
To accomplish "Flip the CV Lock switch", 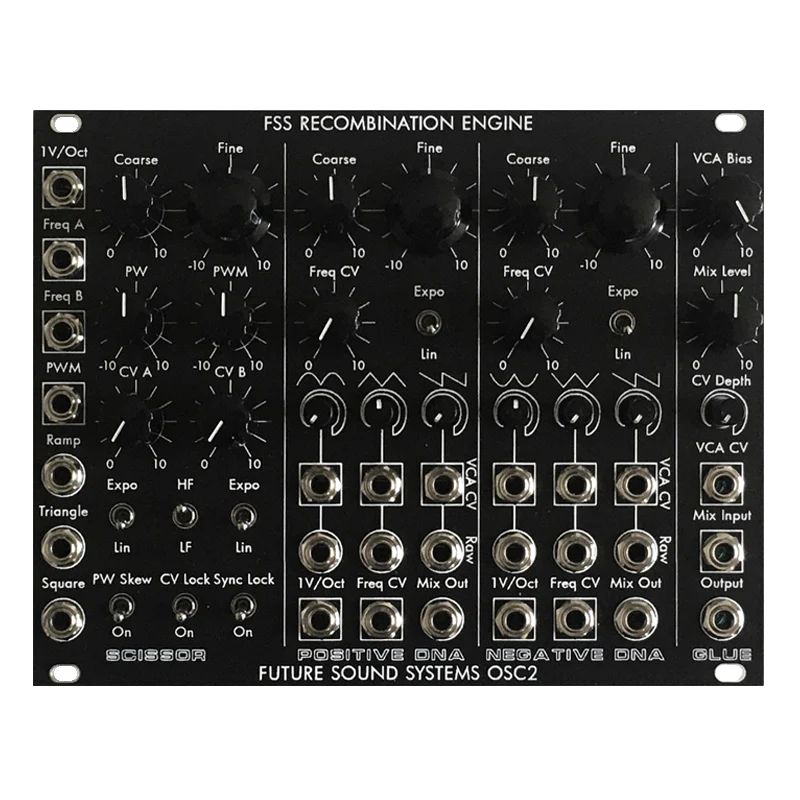I will (184, 607).
